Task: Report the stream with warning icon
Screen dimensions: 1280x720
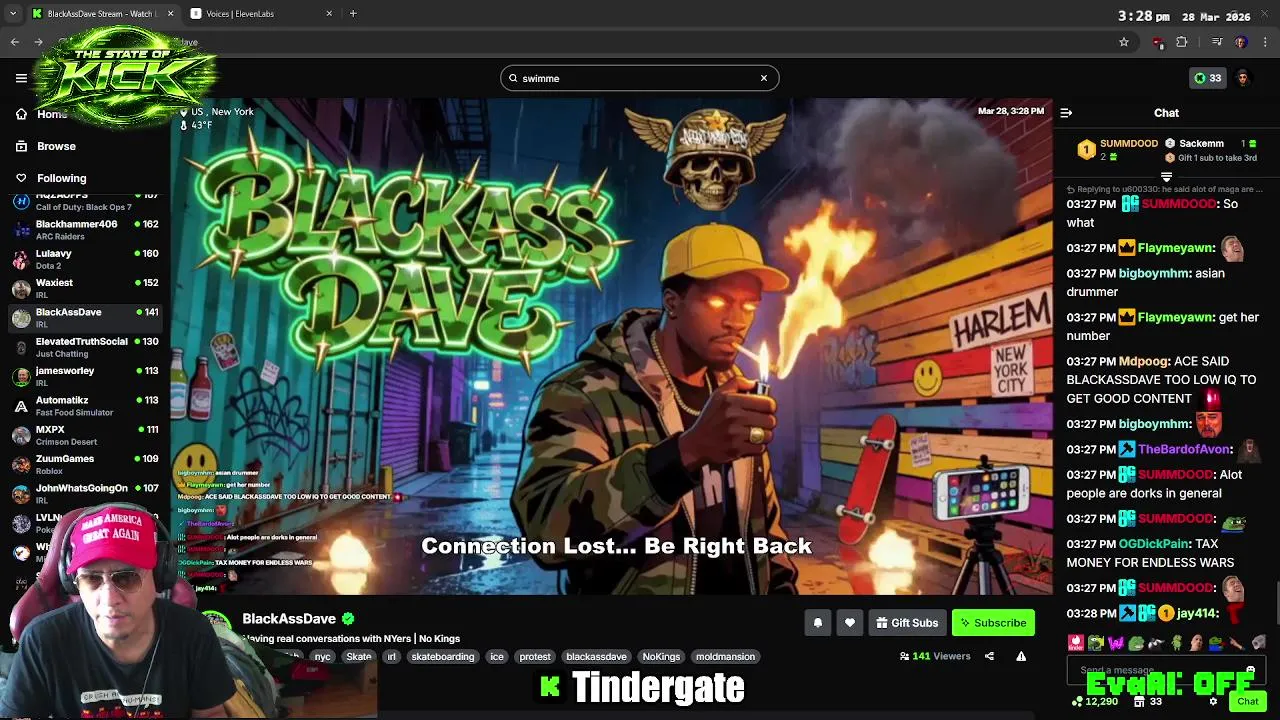Action: point(1021,657)
